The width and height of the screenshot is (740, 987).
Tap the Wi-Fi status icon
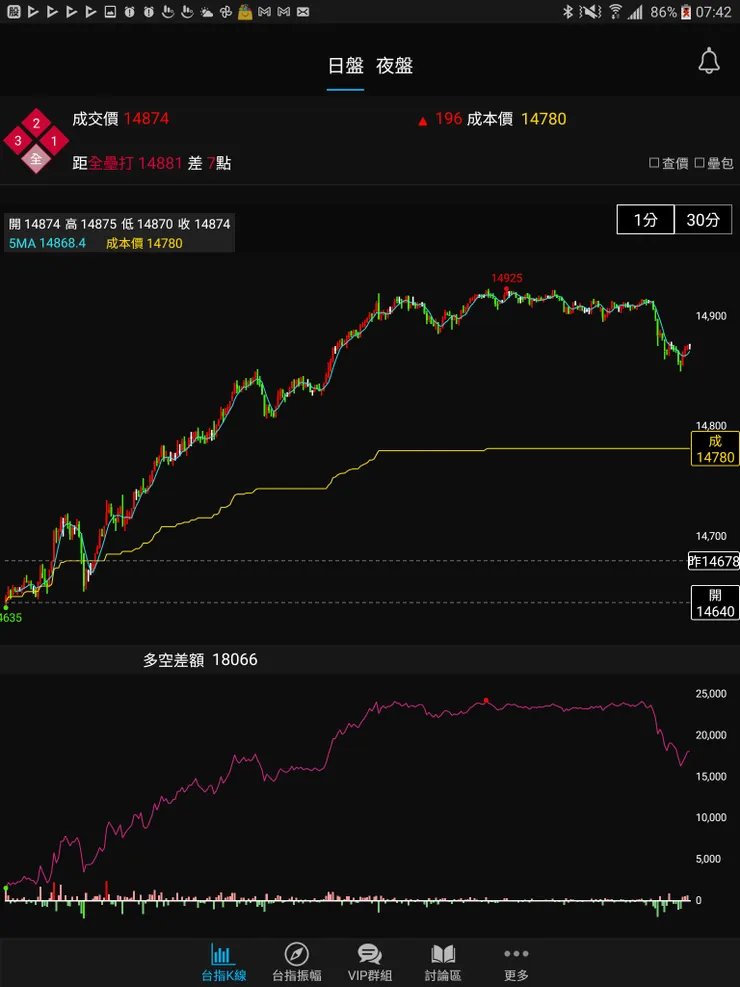pos(615,11)
